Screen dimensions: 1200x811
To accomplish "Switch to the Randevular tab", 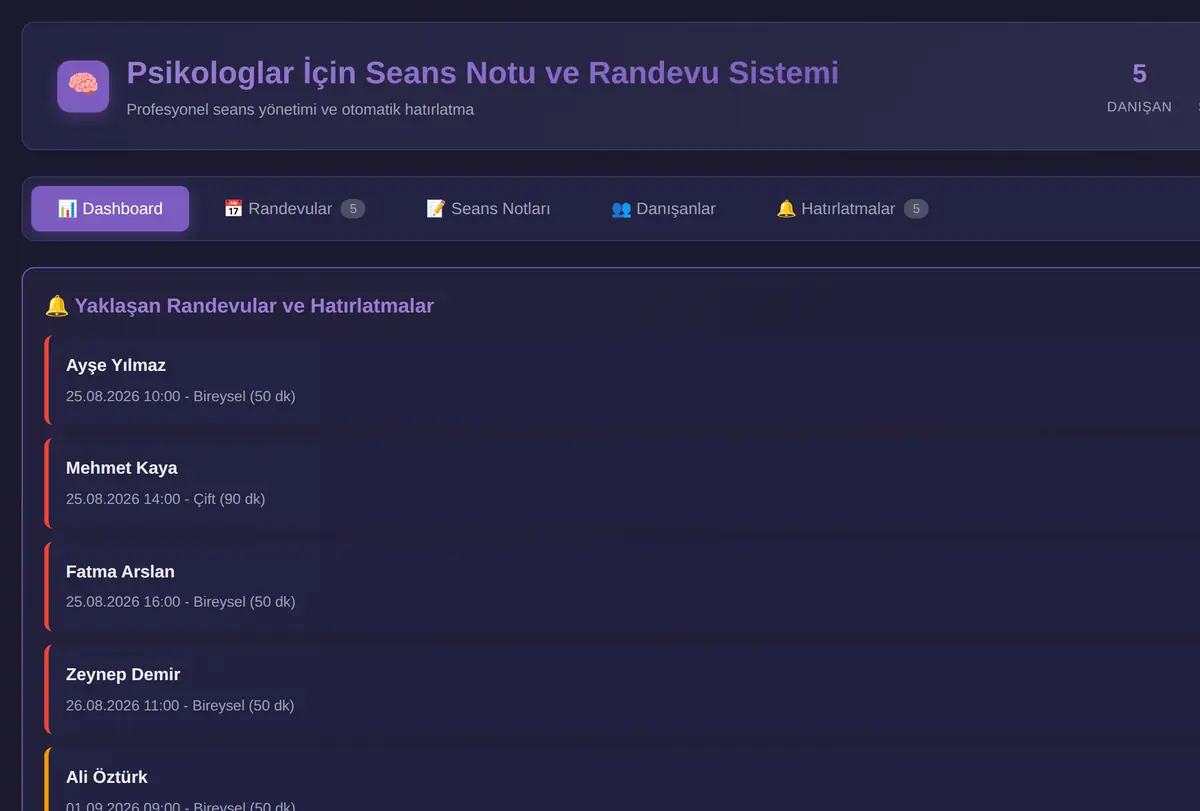I will click(x=294, y=209).
